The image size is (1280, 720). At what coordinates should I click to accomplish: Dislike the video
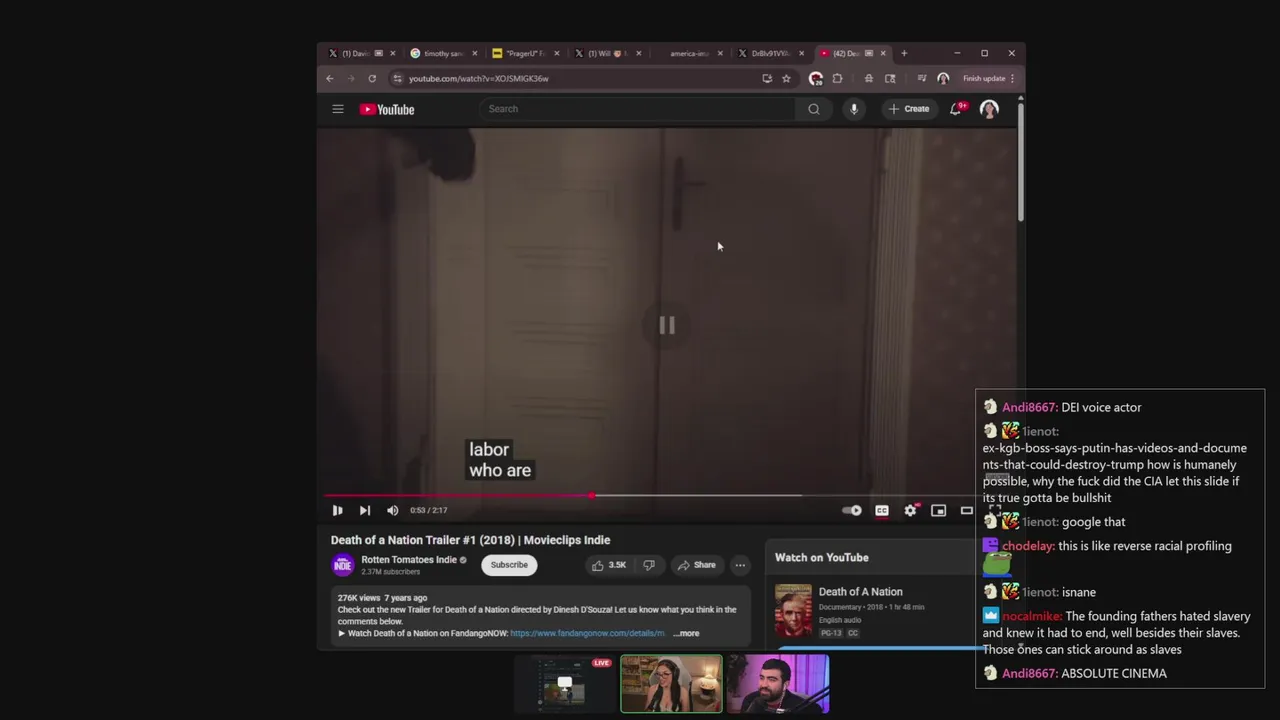pos(649,565)
